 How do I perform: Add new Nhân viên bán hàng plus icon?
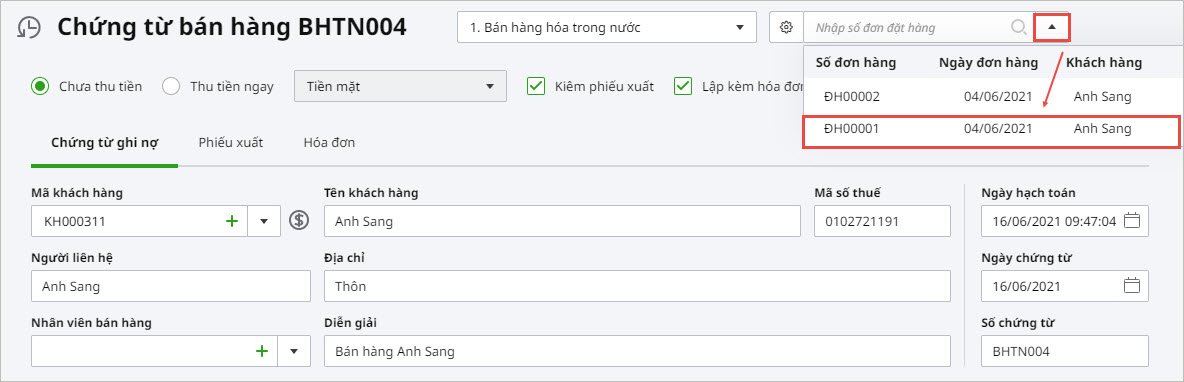coord(262,351)
